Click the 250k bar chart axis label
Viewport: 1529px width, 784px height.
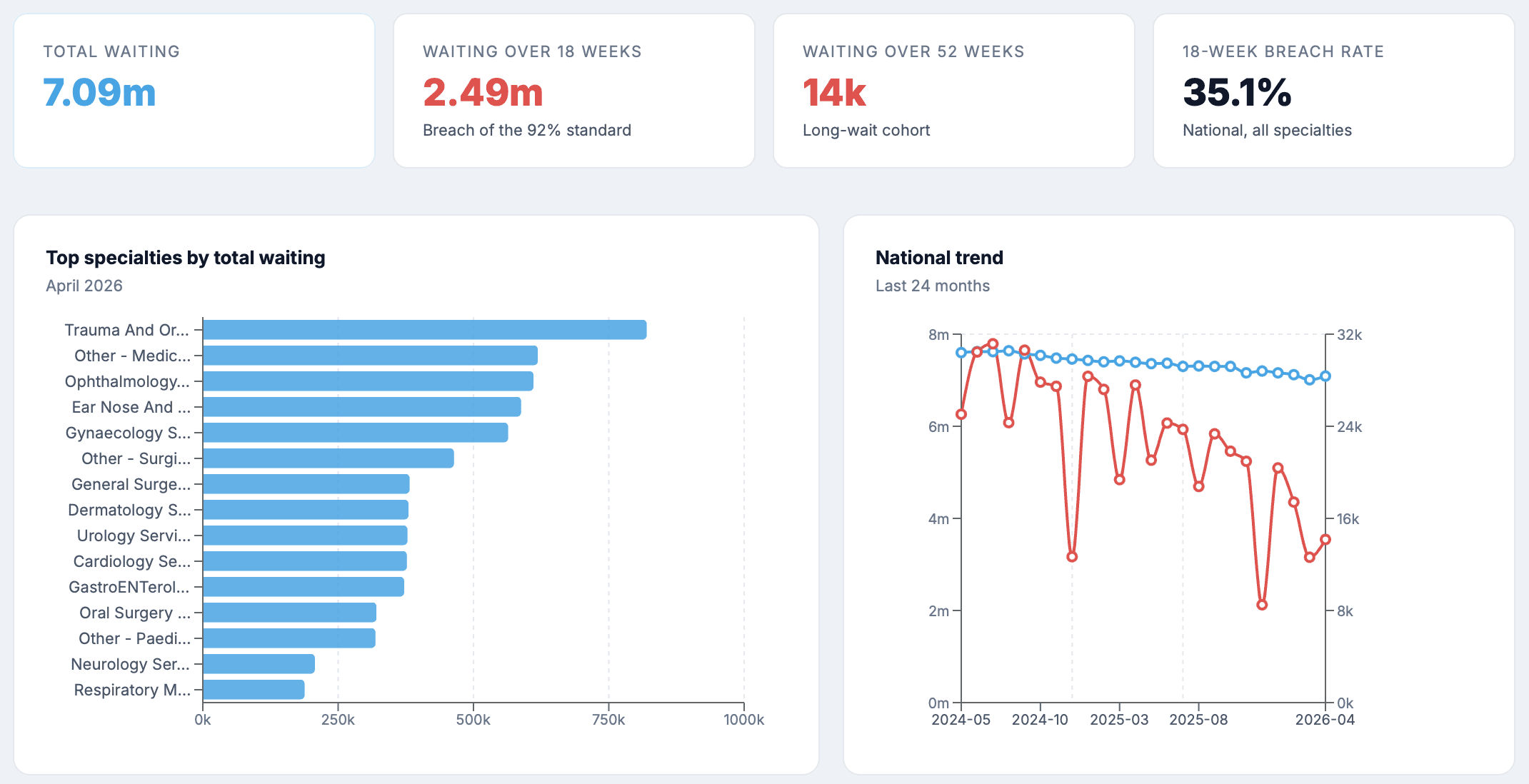[x=338, y=720]
